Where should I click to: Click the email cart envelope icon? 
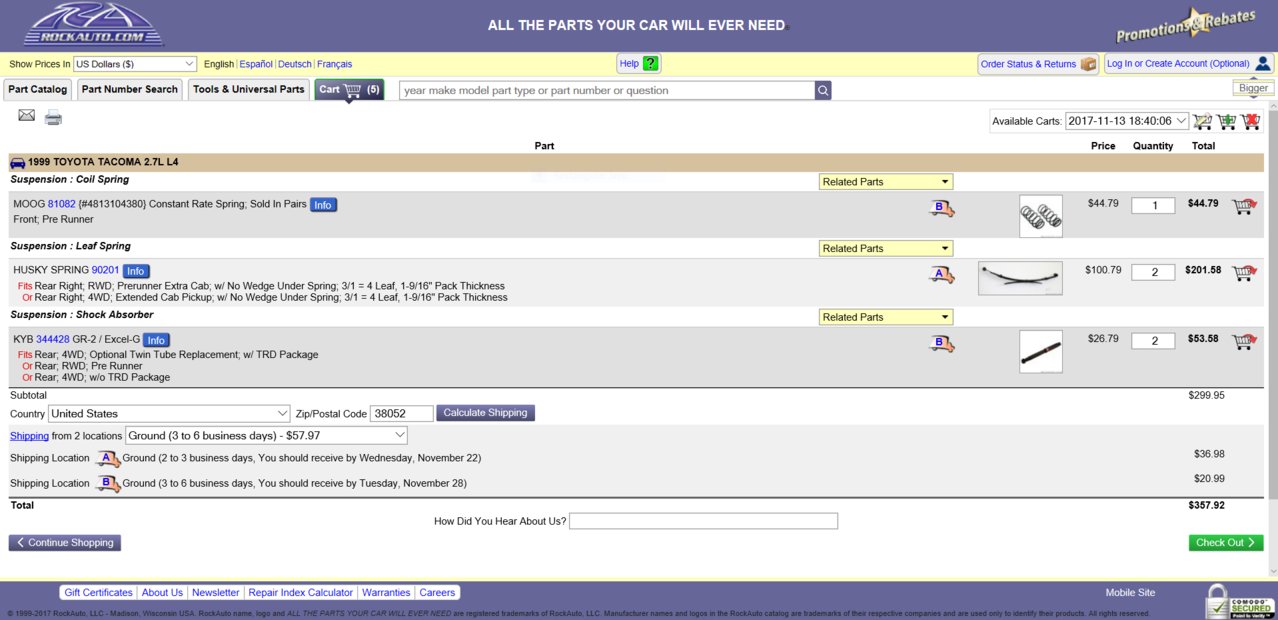click(x=26, y=116)
